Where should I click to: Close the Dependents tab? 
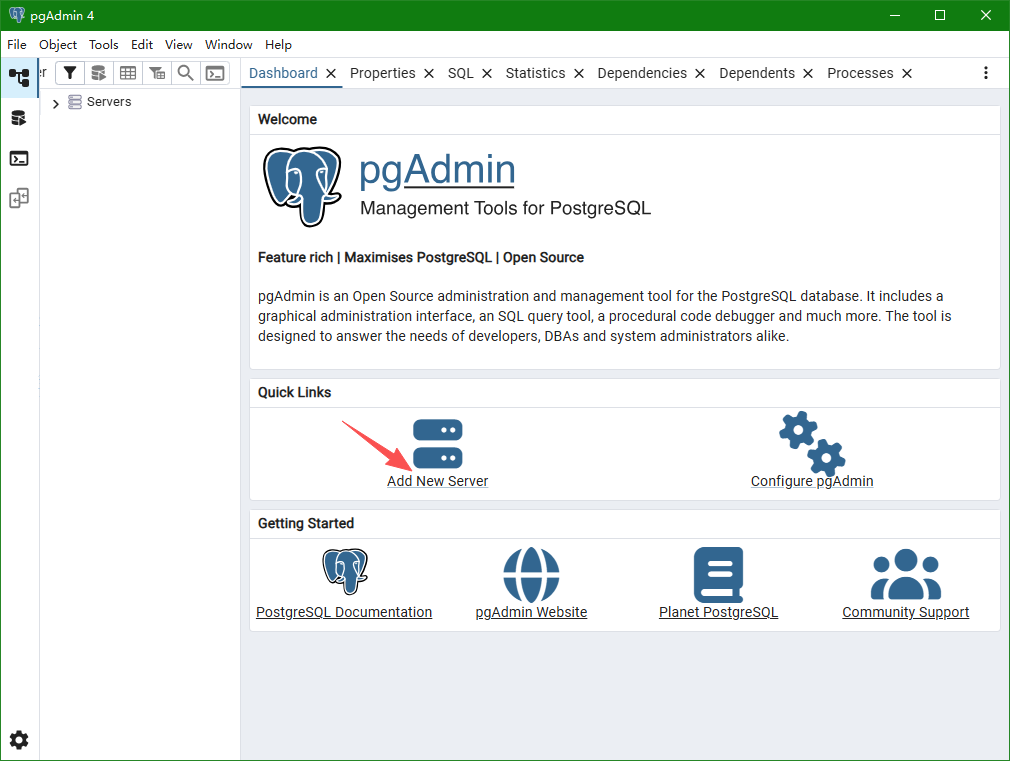(808, 73)
